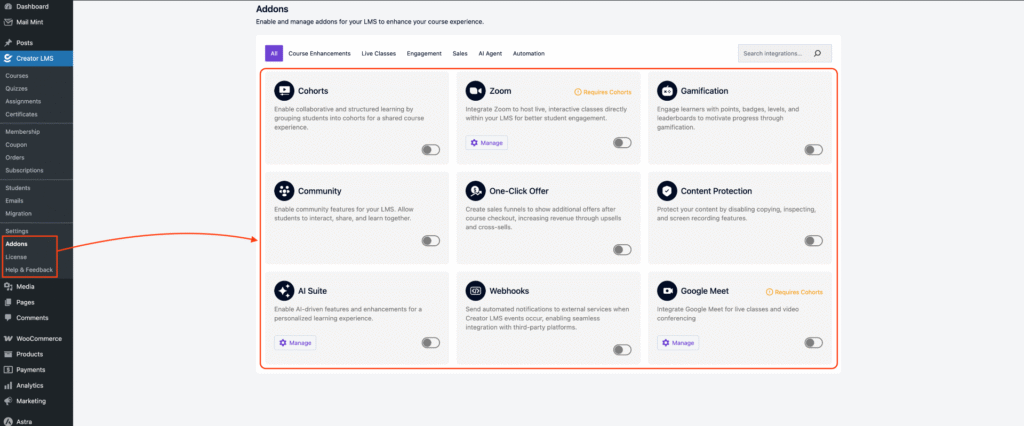The width and height of the screenshot is (1024, 426).
Task: Switch on the Webhooks toggle
Action: pyautogui.click(x=622, y=350)
